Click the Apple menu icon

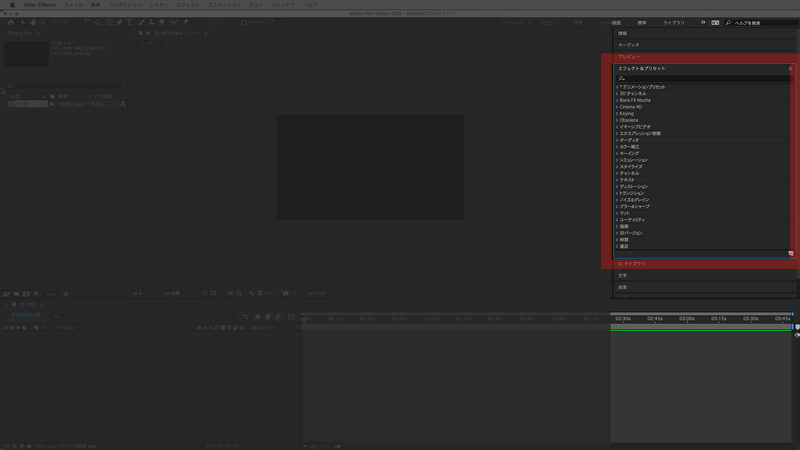(x=11, y=5)
